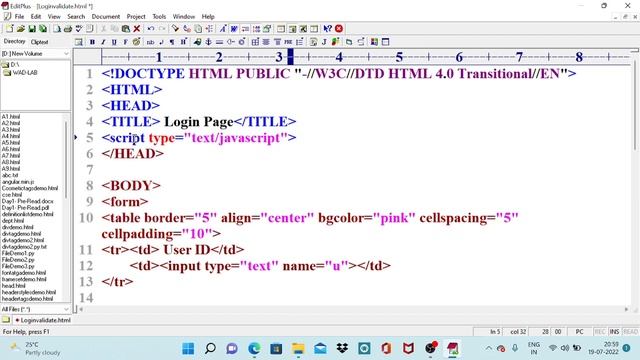The image size is (640, 360).
Task: Click the context Help arrow-question icon
Action: coord(327,29)
